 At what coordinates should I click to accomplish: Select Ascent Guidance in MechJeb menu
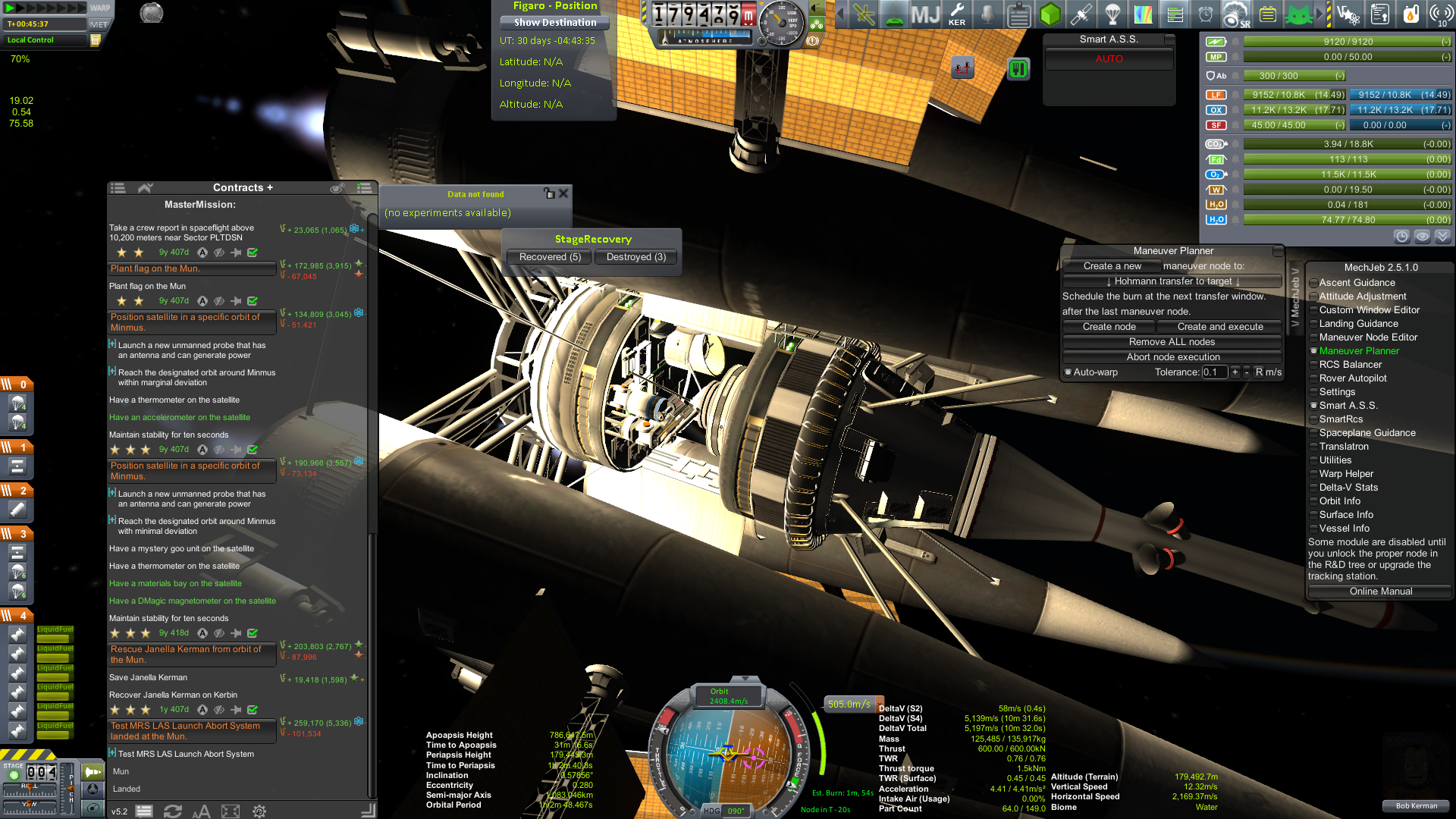[x=1357, y=283]
